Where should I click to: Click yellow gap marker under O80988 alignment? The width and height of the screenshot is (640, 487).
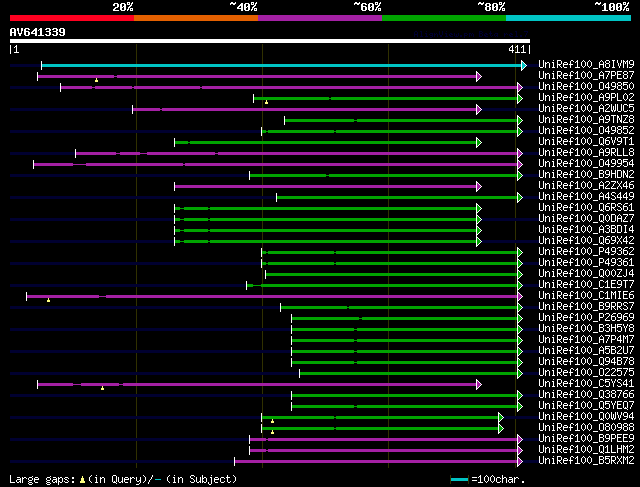click(x=273, y=432)
